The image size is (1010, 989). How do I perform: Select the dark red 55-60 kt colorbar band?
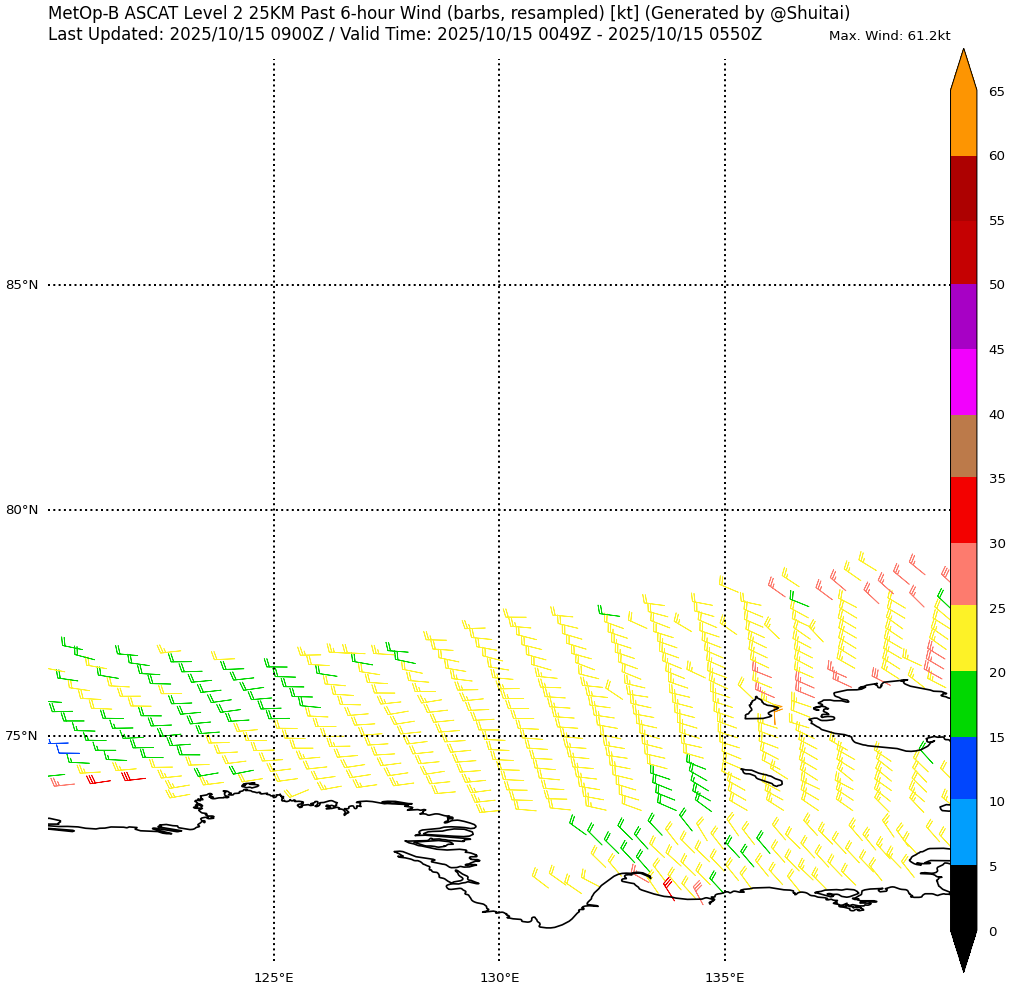(963, 188)
